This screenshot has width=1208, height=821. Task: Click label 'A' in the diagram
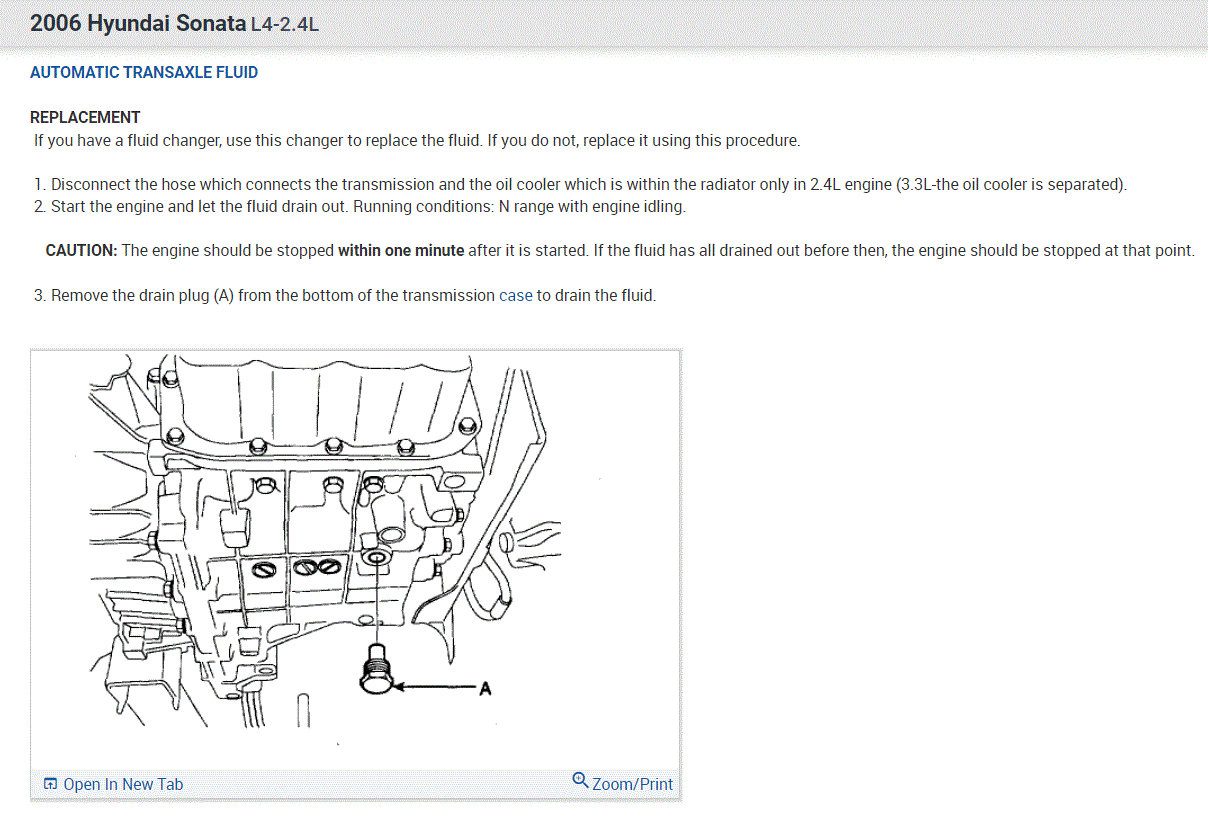(x=485, y=689)
